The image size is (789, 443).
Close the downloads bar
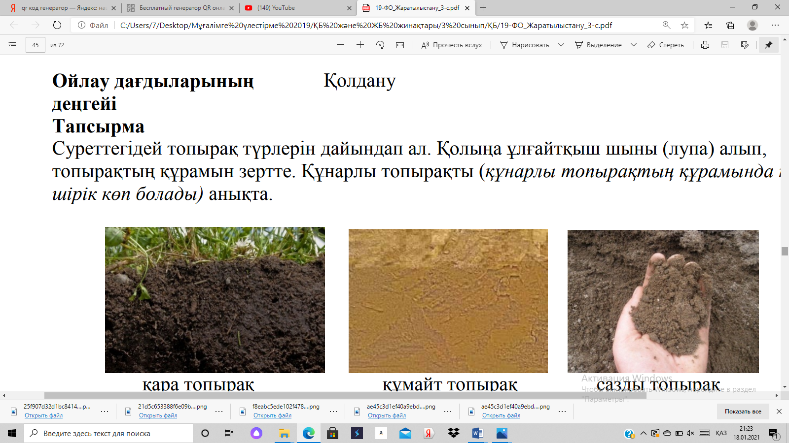click(x=779, y=411)
